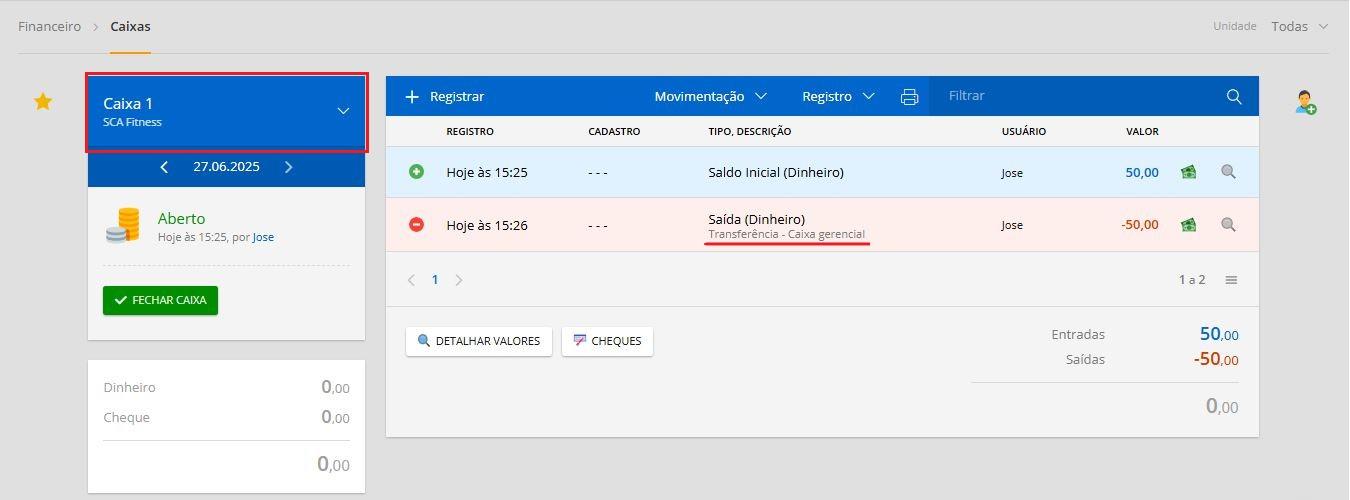Viewport: 1350px width, 500px height.
Task: Click the REGISTRO column header
Action: 470,132
